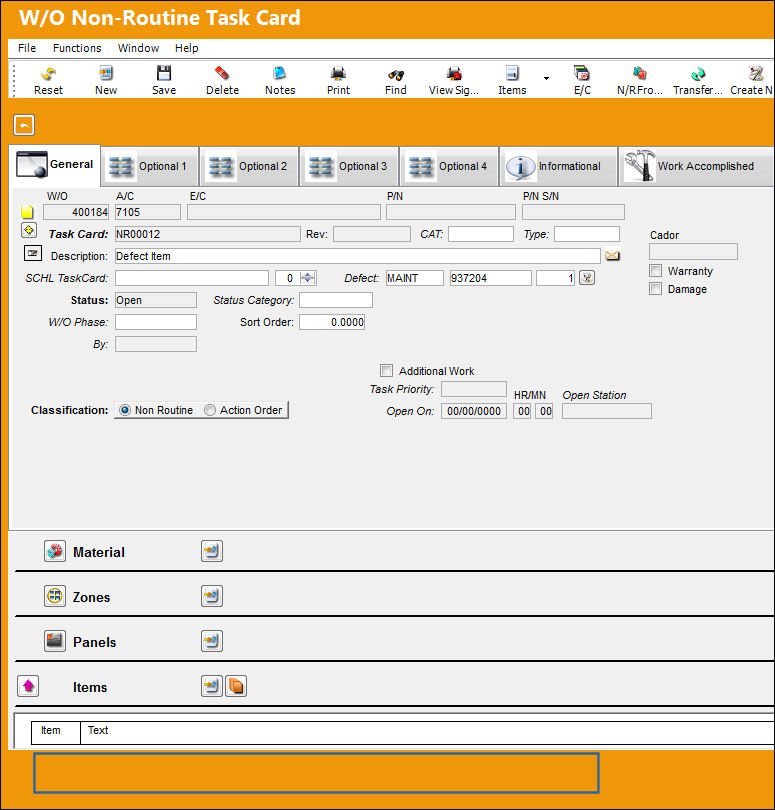
Task: Switch to the Work Accomplished tab
Action: (696, 166)
